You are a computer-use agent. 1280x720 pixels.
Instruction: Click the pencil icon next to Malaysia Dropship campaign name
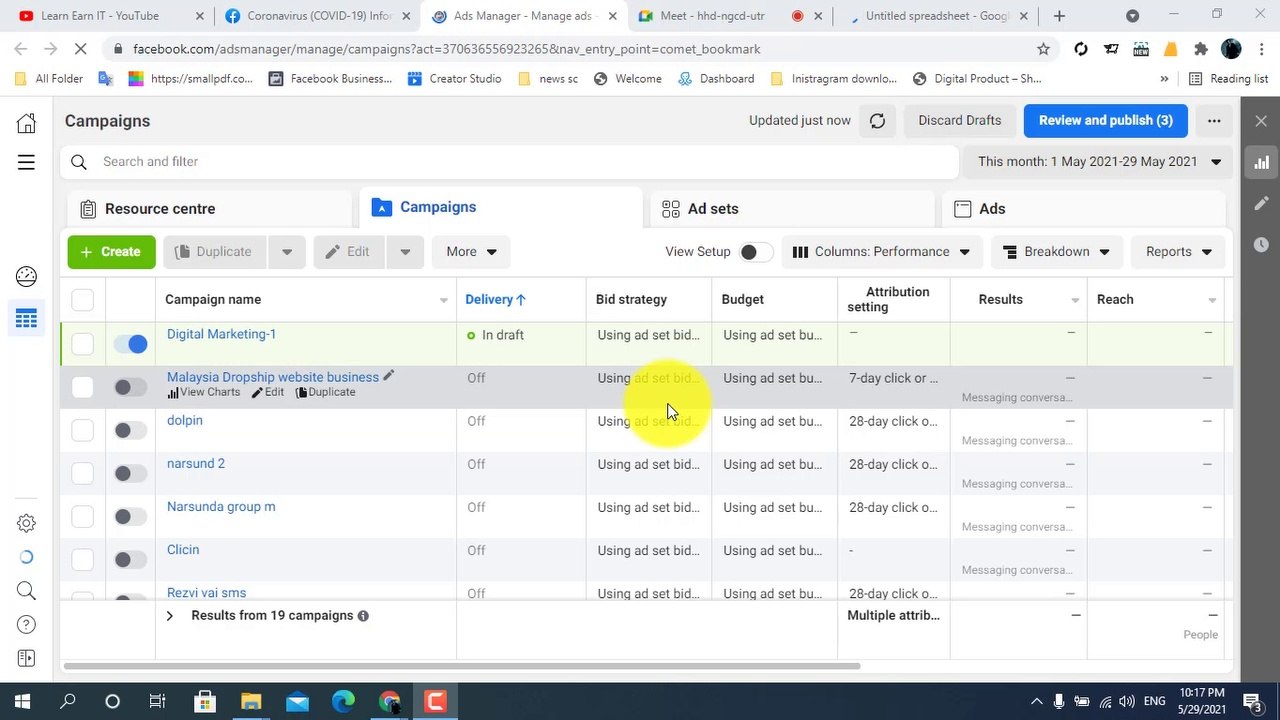[389, 376]
